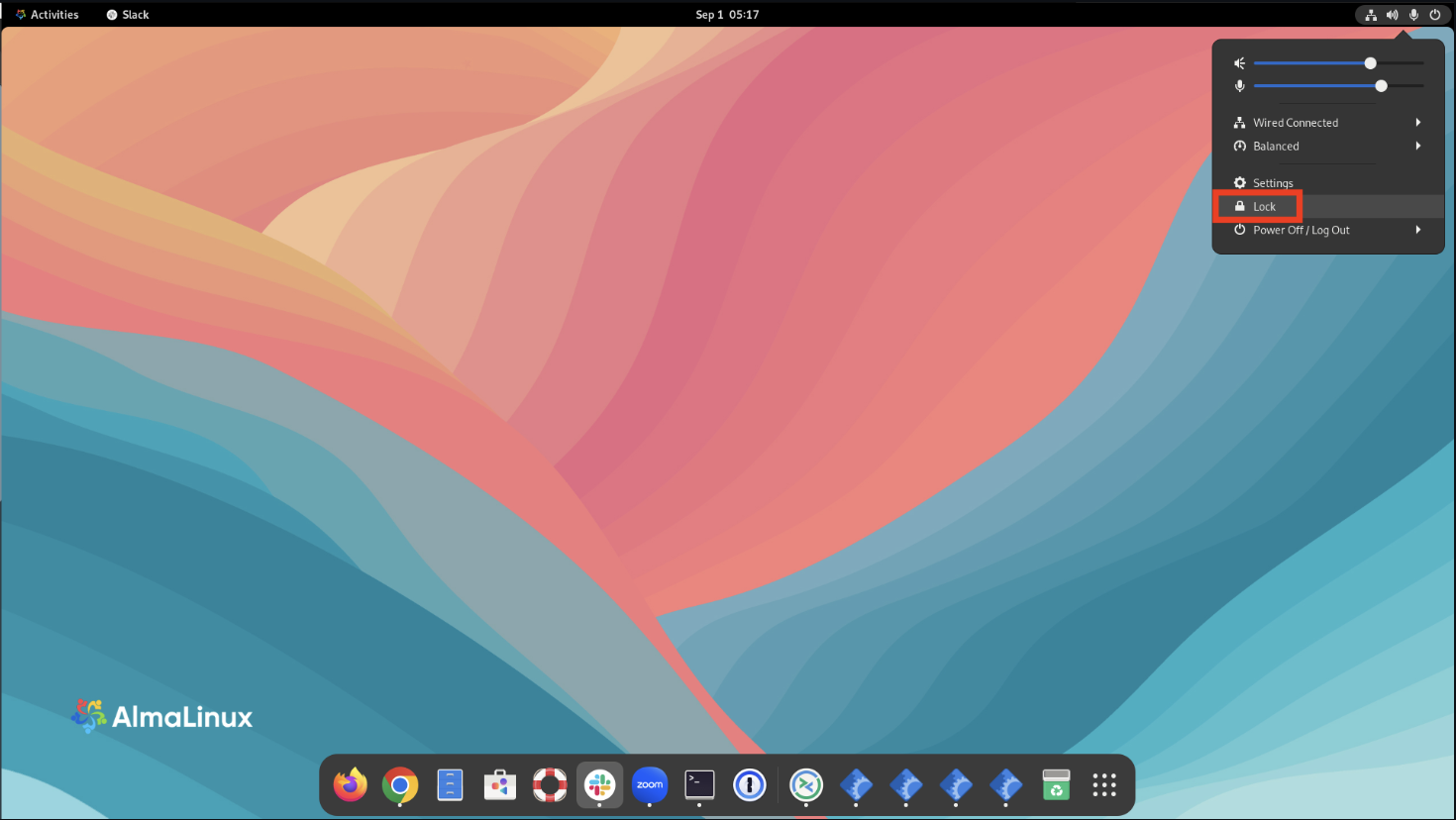Viewport: 1456px width, 820px height.
Task: Show all applications grid
Action: [x=1104, y=785]
